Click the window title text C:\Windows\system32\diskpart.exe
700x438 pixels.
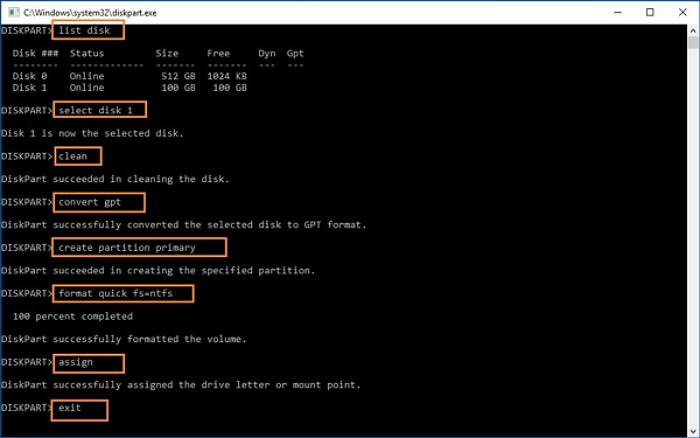pyautogui.click(x=90, y=13)
